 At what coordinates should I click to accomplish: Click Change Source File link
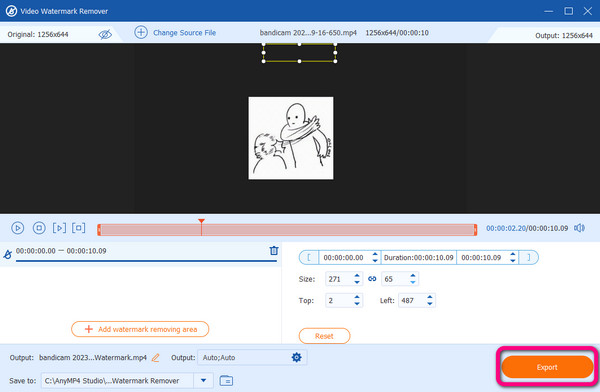184,33
